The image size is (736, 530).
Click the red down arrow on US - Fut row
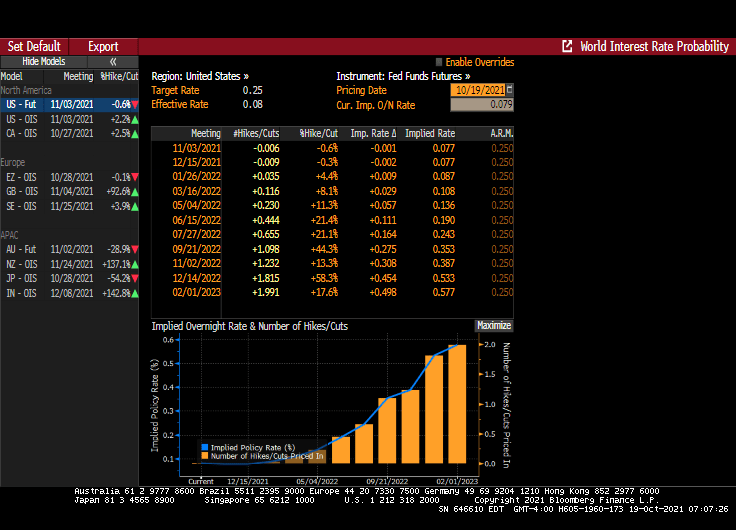tap(135, 105)
